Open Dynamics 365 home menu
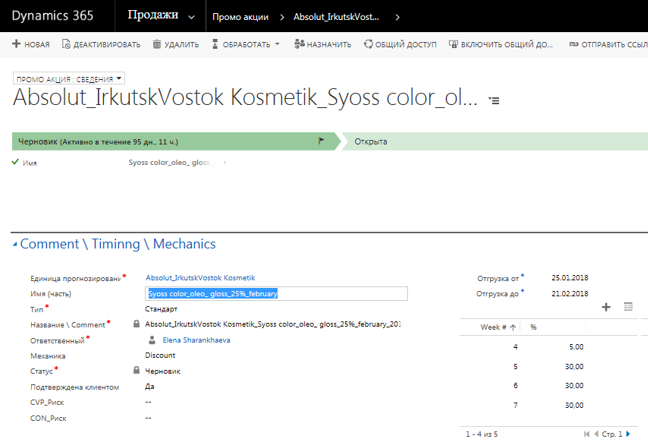 pyautogui.click(x=53, y=17)
